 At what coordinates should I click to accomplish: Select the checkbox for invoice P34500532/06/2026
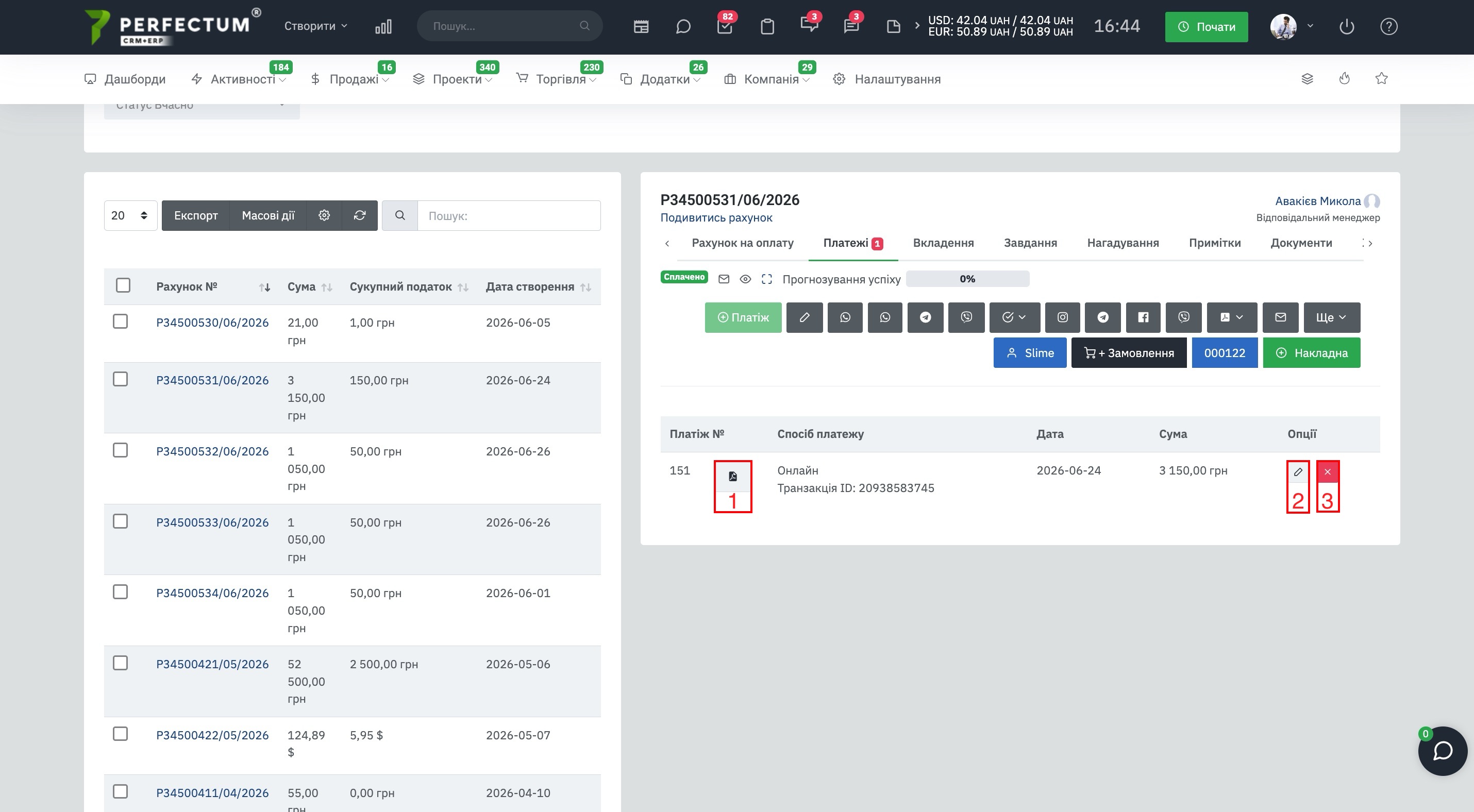pos(120,450)
